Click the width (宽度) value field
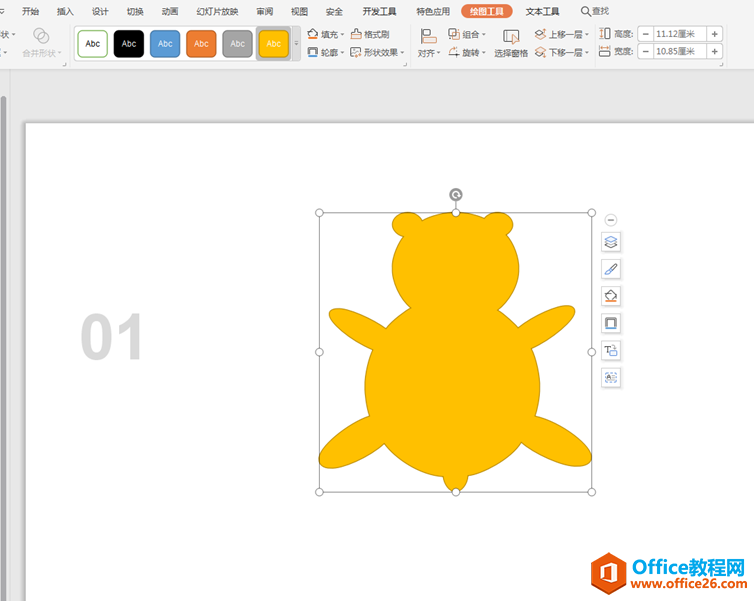 tap(679, 51)
